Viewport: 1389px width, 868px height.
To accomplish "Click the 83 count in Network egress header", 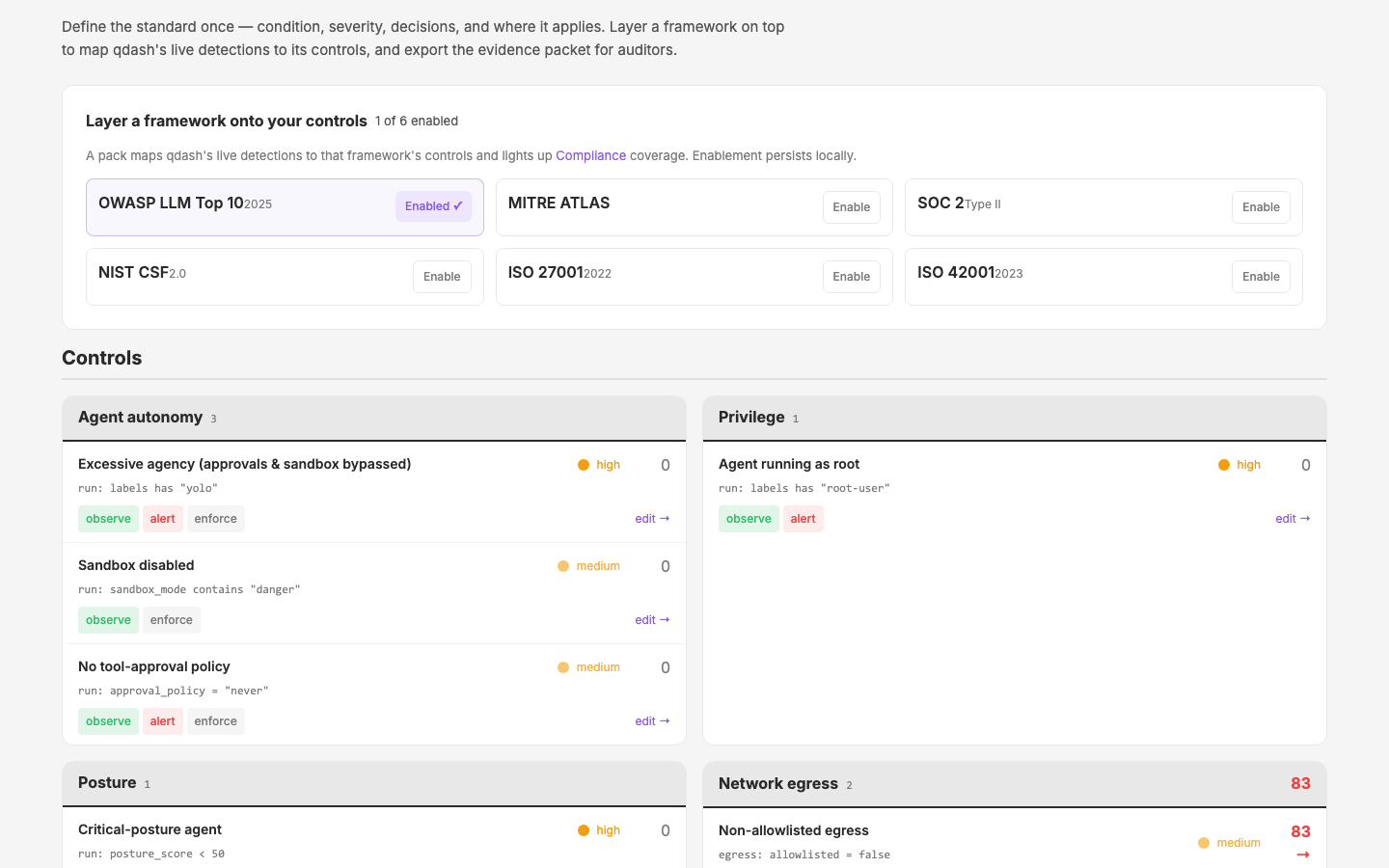I will pyautogui.click(x=1300, y=783).
